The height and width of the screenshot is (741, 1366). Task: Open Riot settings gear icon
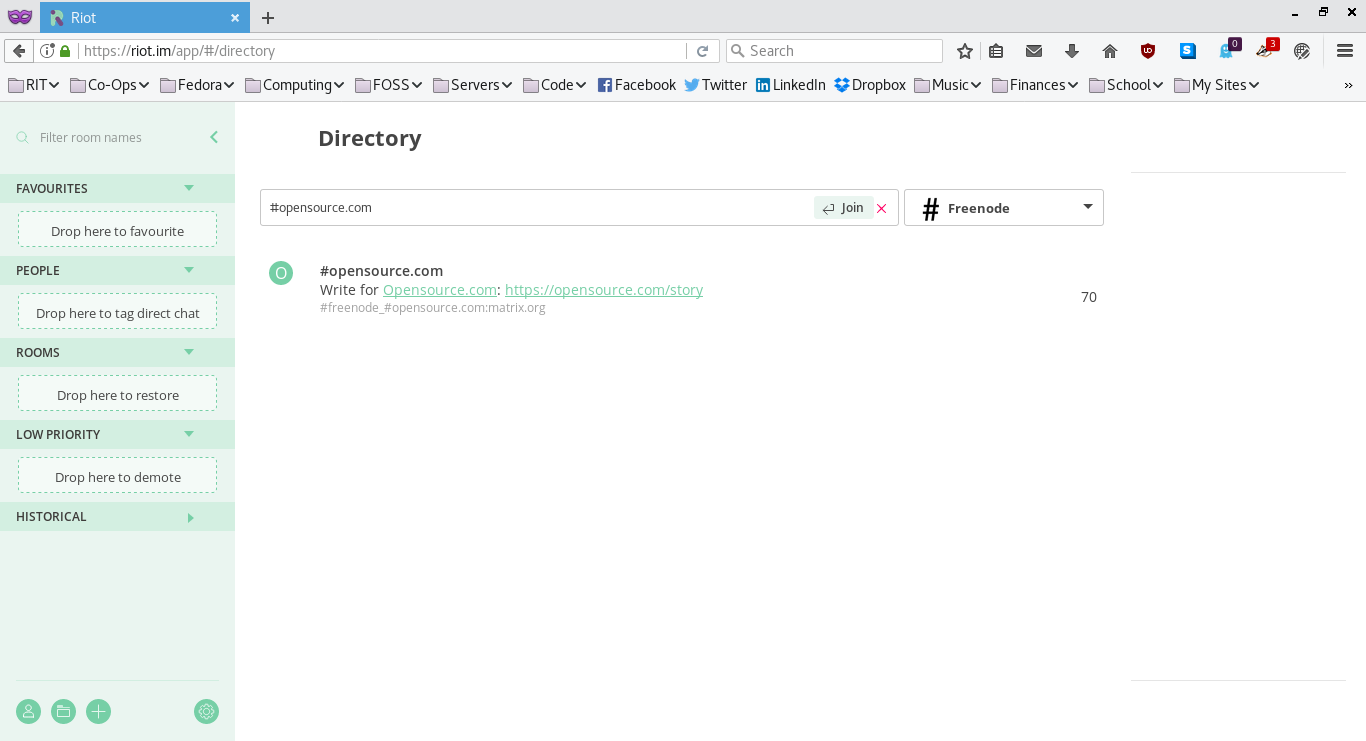207,712
